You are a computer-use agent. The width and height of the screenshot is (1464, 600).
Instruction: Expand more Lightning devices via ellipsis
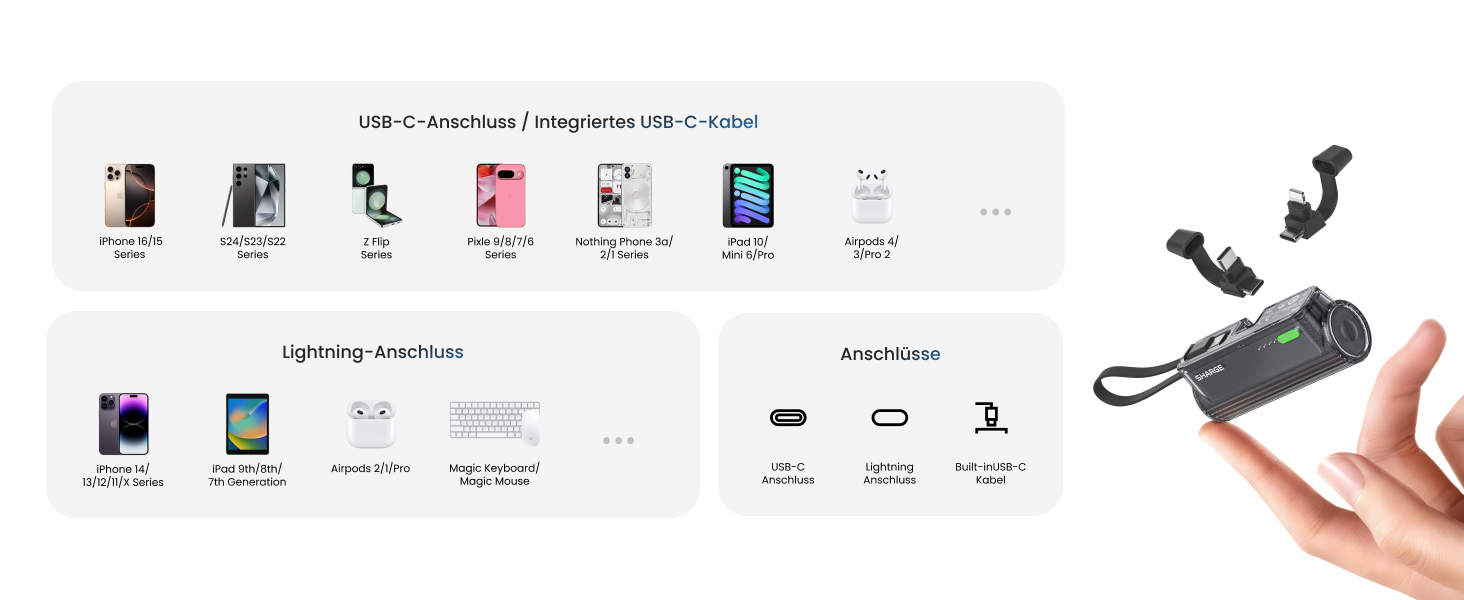click(618, 440)
